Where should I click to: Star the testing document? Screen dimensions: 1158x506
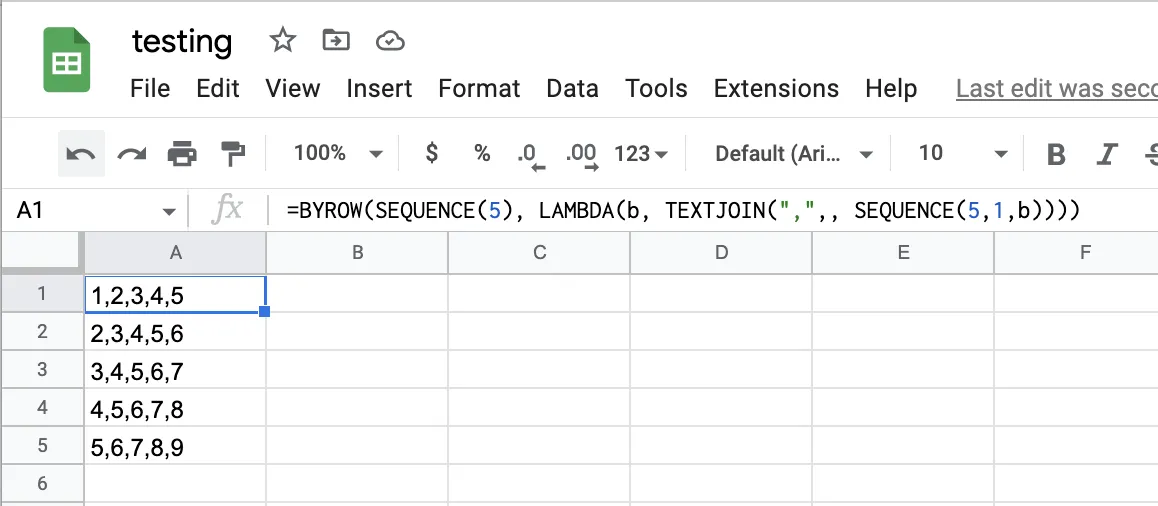coord(283,40)
